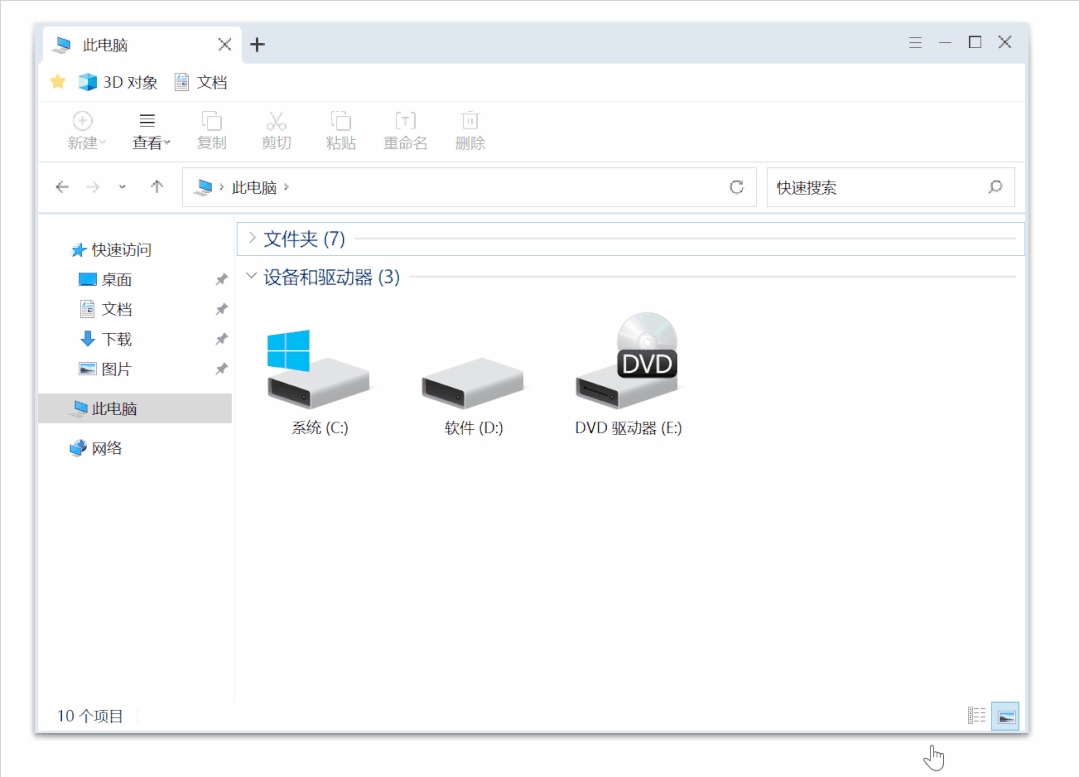Click the star favorites icon in the toolbar
Image resolution: width=1079 pixels, height=777 pixels.
pos(57,81)
